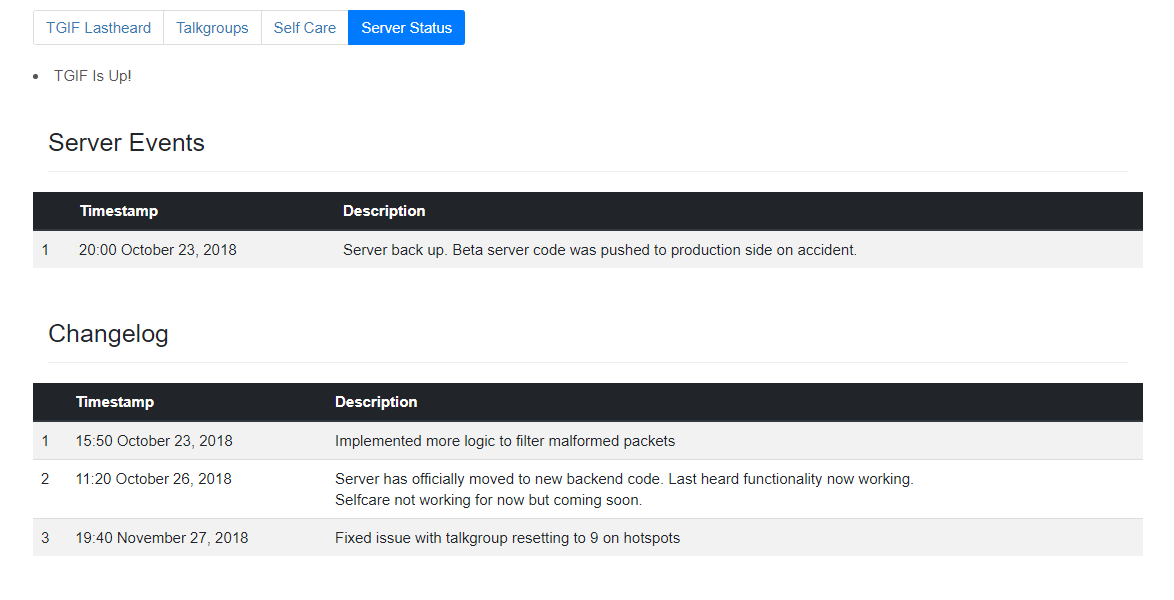This screenshot has height=600, width=1174.
Task: Switch to the Talkgroups tab
Action: (212, 28)
